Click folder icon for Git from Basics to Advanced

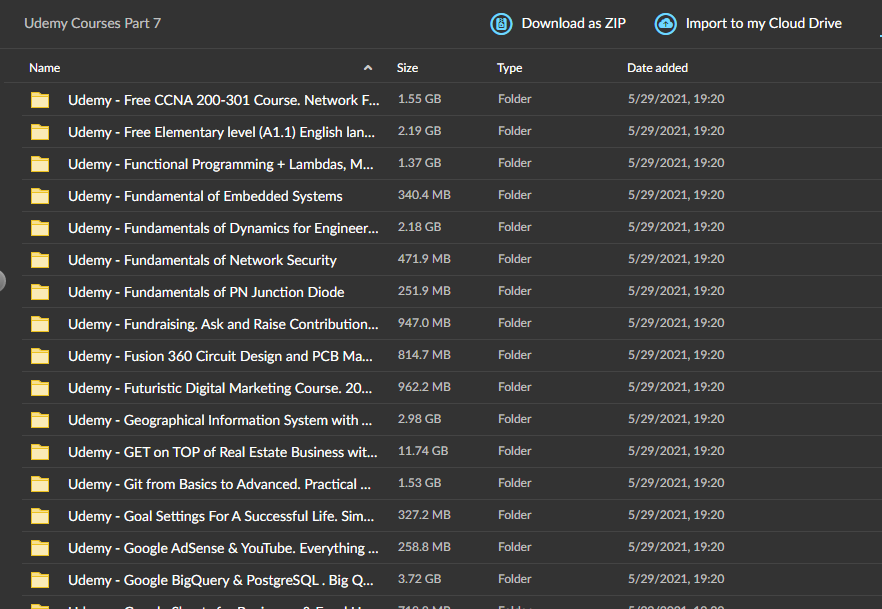tap(40, 484)
